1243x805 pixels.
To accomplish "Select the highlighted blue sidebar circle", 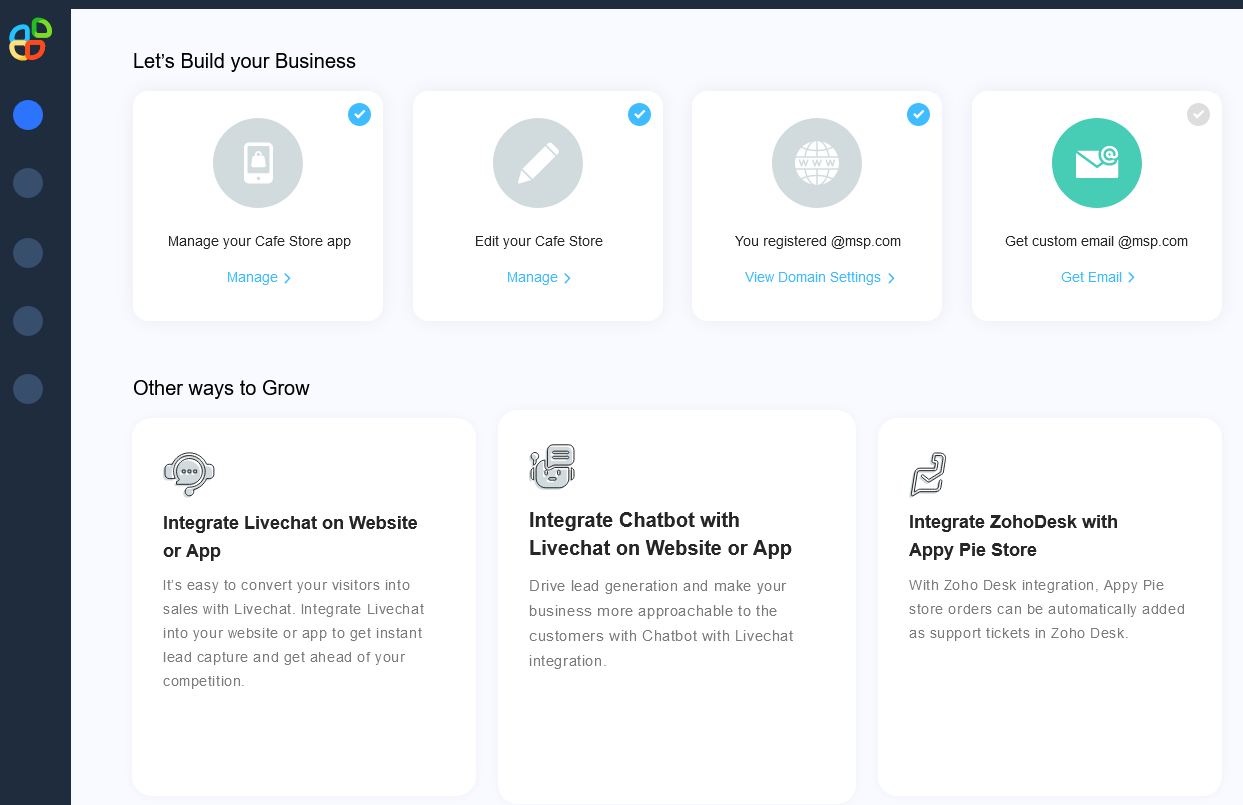I will [28, 115].
